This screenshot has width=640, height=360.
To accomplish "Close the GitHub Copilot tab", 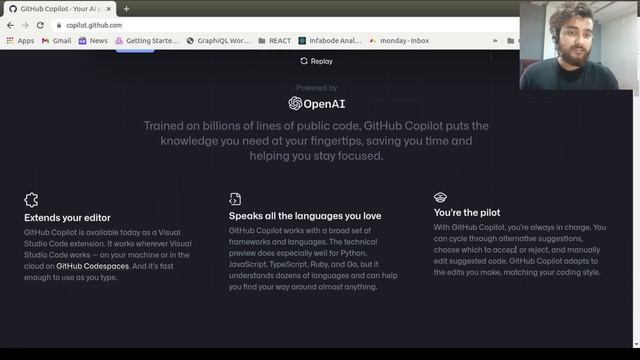I will tap(109, 9).
